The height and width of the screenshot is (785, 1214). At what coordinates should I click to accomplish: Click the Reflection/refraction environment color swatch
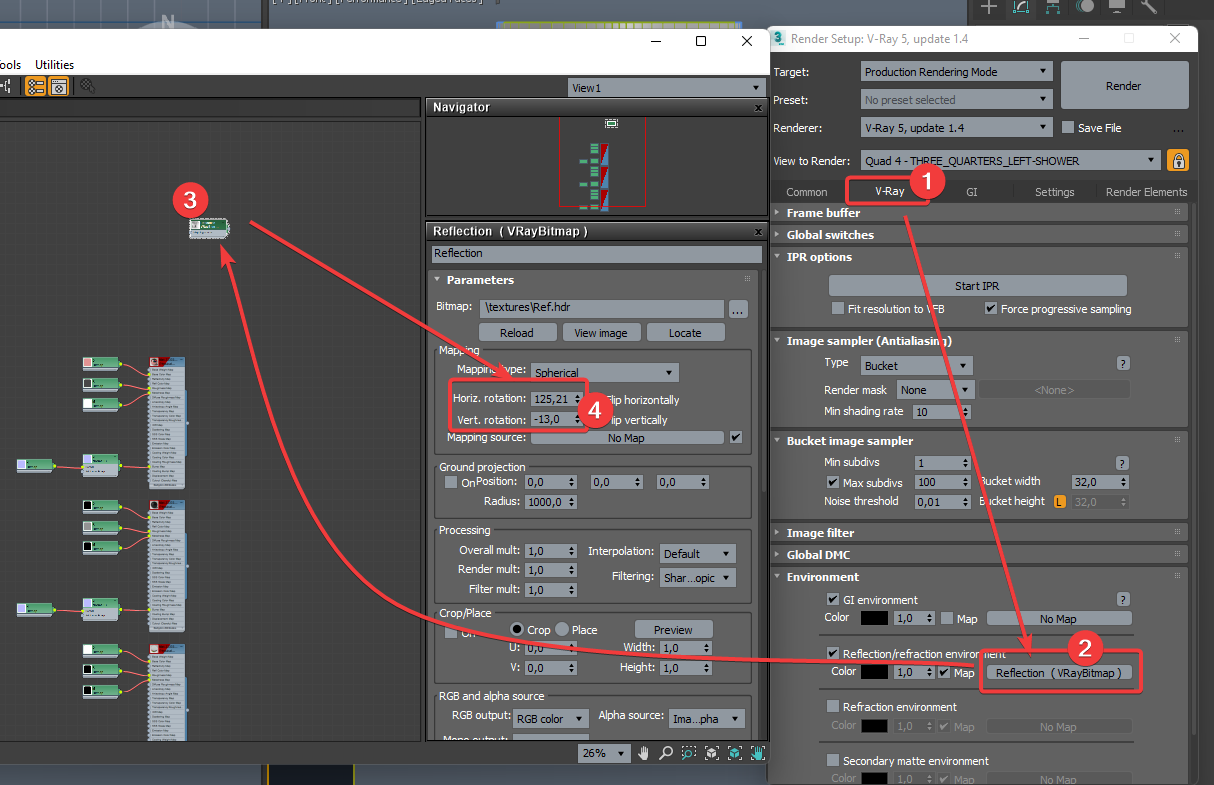click(x=873, y=673)
